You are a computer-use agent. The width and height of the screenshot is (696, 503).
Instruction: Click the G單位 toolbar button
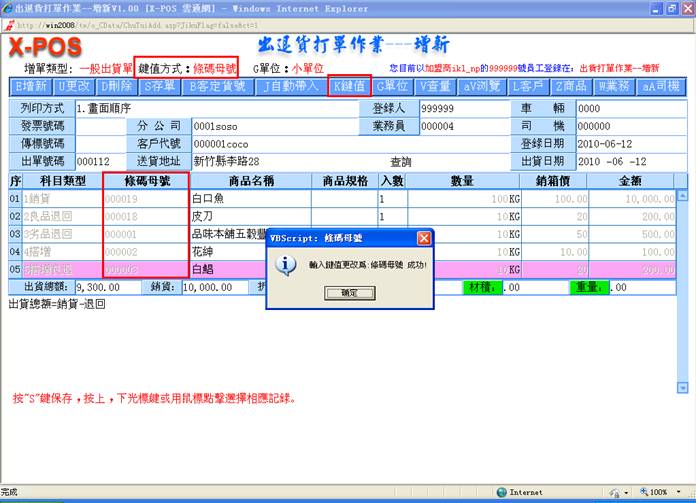[x=393, y=86]
